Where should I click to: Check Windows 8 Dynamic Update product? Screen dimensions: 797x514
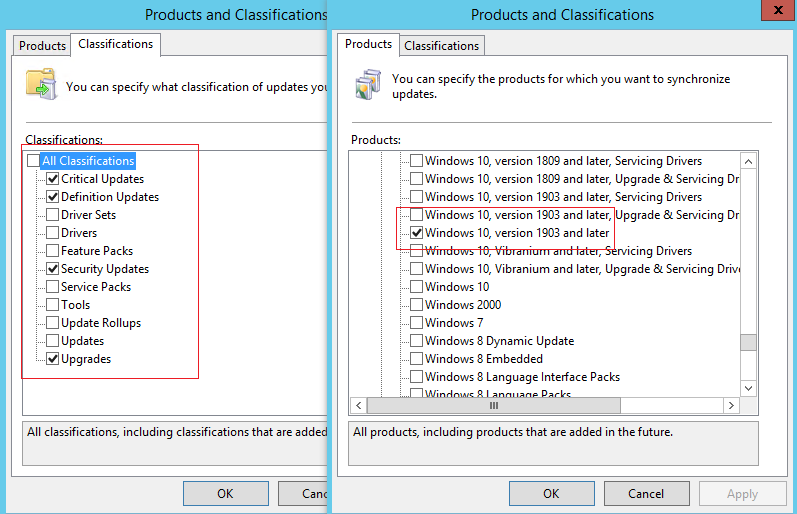pyautogui.click(x=416, y=341)
